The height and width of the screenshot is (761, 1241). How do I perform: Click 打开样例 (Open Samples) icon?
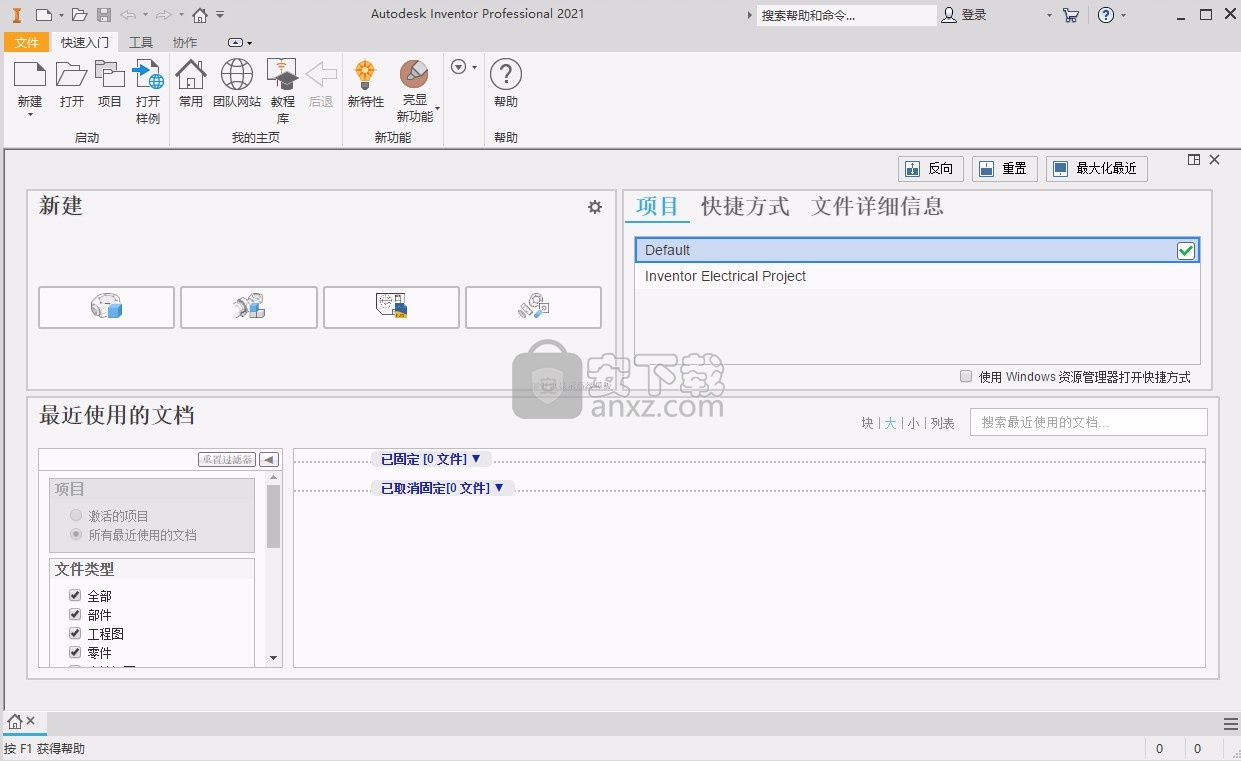click(x=148, y=75)
